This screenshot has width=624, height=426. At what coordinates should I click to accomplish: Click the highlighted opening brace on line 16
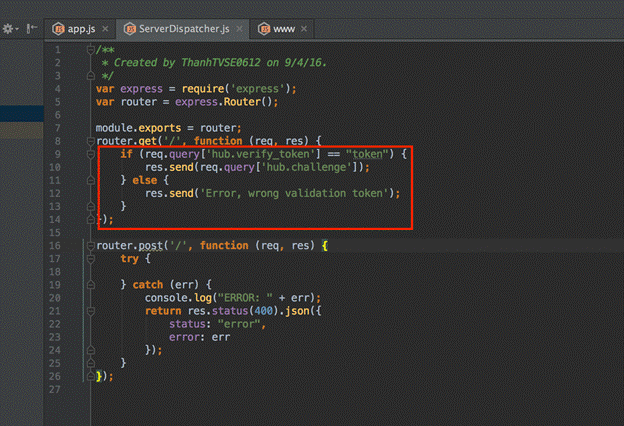point(325,246)
